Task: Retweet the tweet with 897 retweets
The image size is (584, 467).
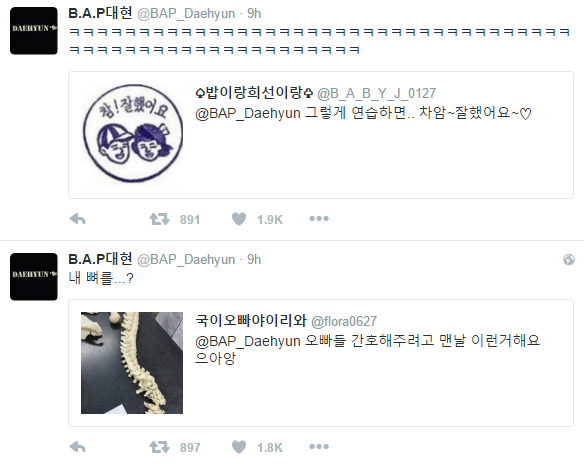Action: coord(159,447)
